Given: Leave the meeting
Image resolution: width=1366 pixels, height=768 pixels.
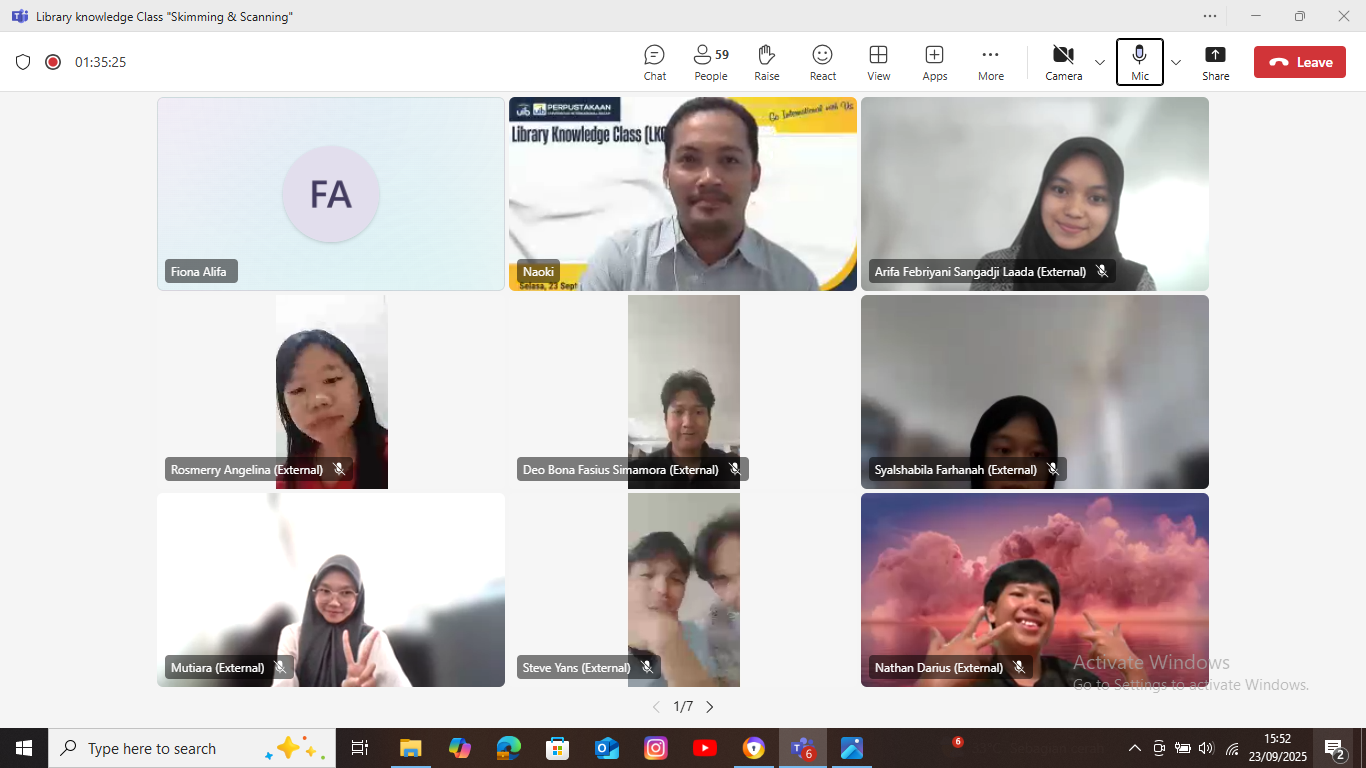Looking at the screenshot, I should 1300,62.
